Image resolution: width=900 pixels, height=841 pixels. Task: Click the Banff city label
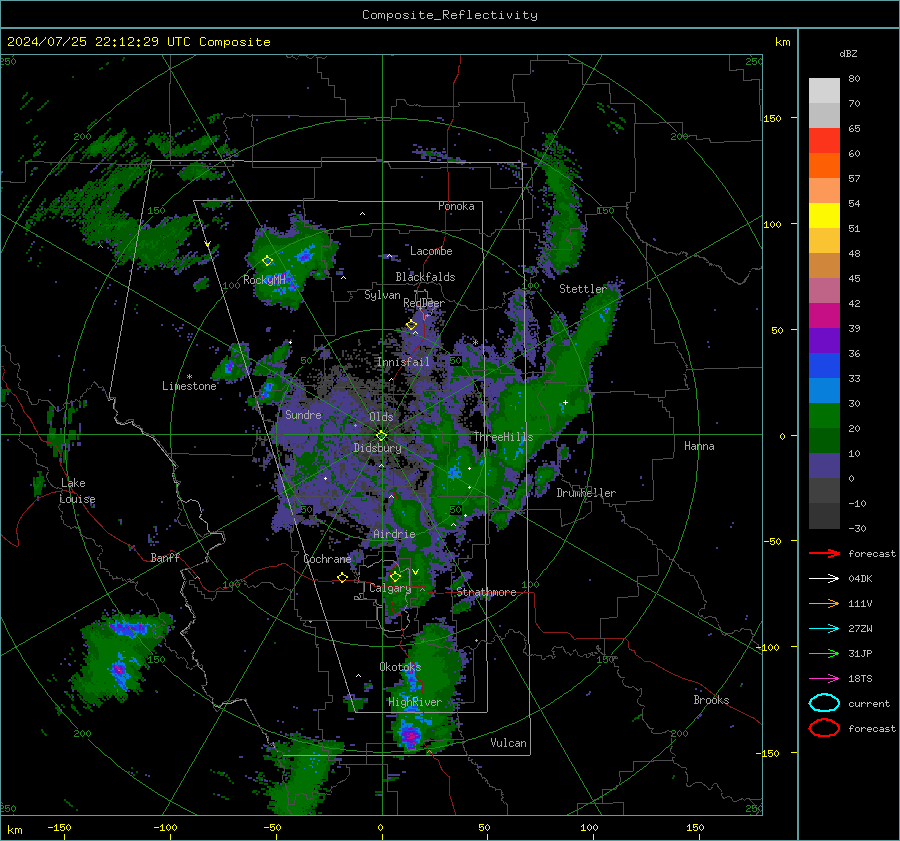165,558
